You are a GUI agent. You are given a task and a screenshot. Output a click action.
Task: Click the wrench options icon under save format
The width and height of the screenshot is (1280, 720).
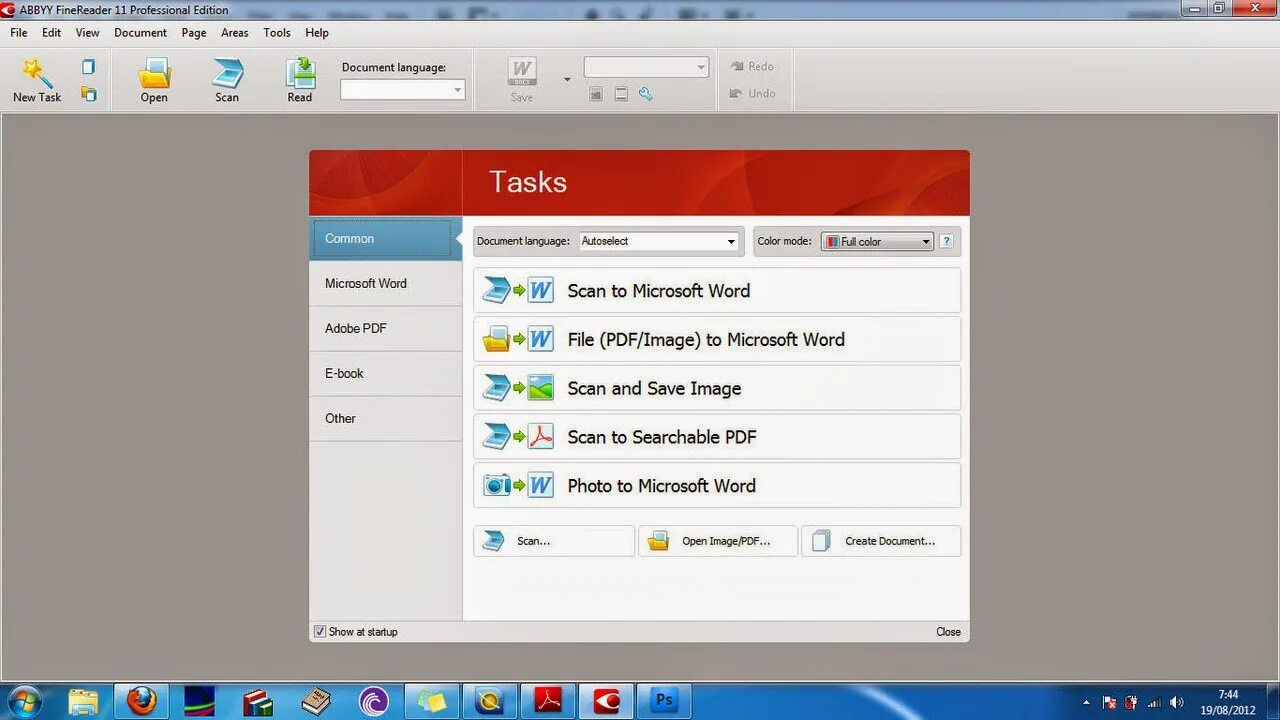646,94
